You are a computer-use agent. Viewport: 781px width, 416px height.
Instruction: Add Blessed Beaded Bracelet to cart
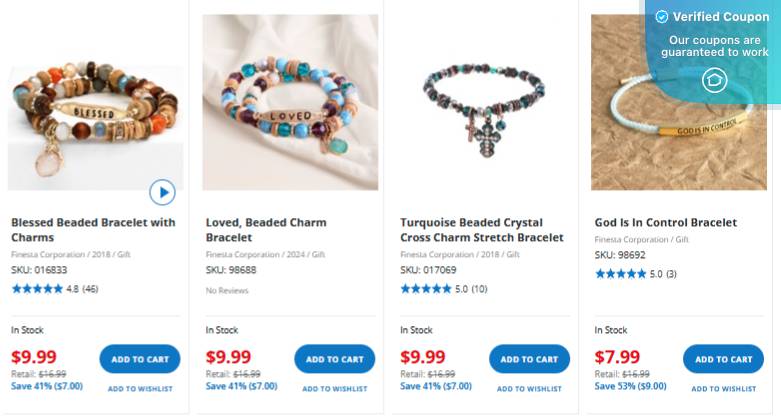(140, 359)
